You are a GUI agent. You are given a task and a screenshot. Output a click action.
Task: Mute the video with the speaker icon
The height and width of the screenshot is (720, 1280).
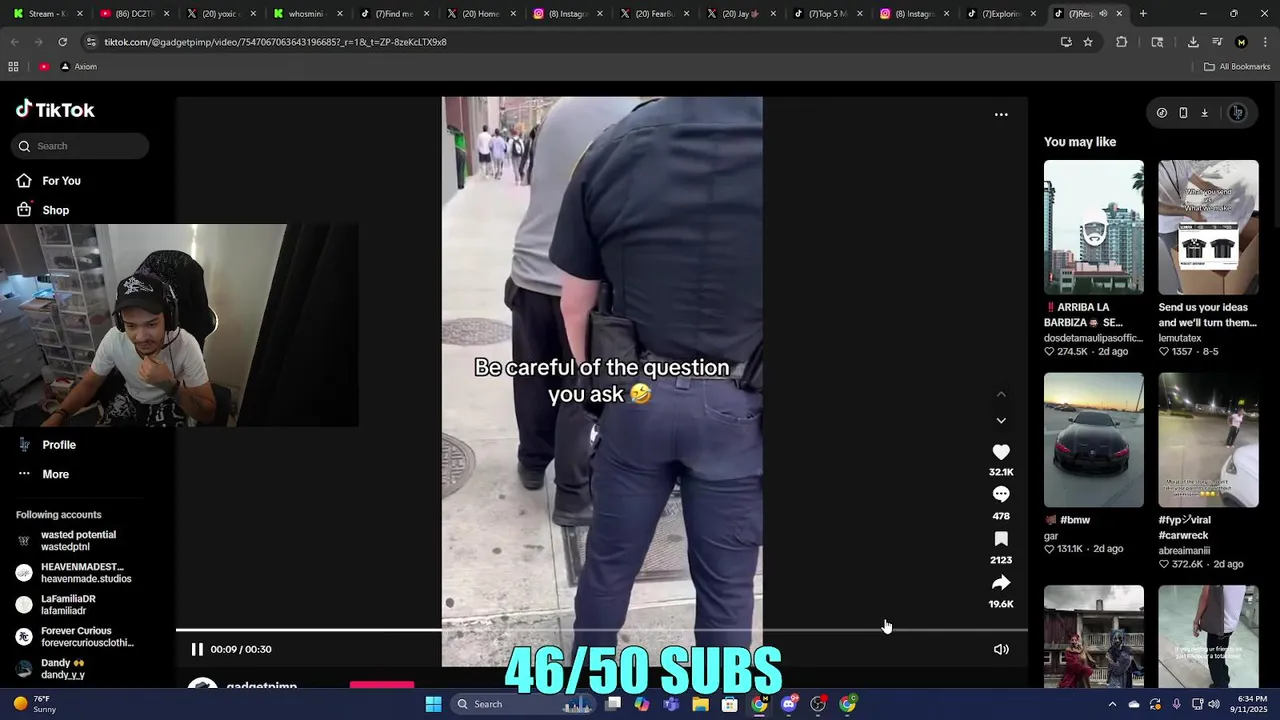point(1001,649)
